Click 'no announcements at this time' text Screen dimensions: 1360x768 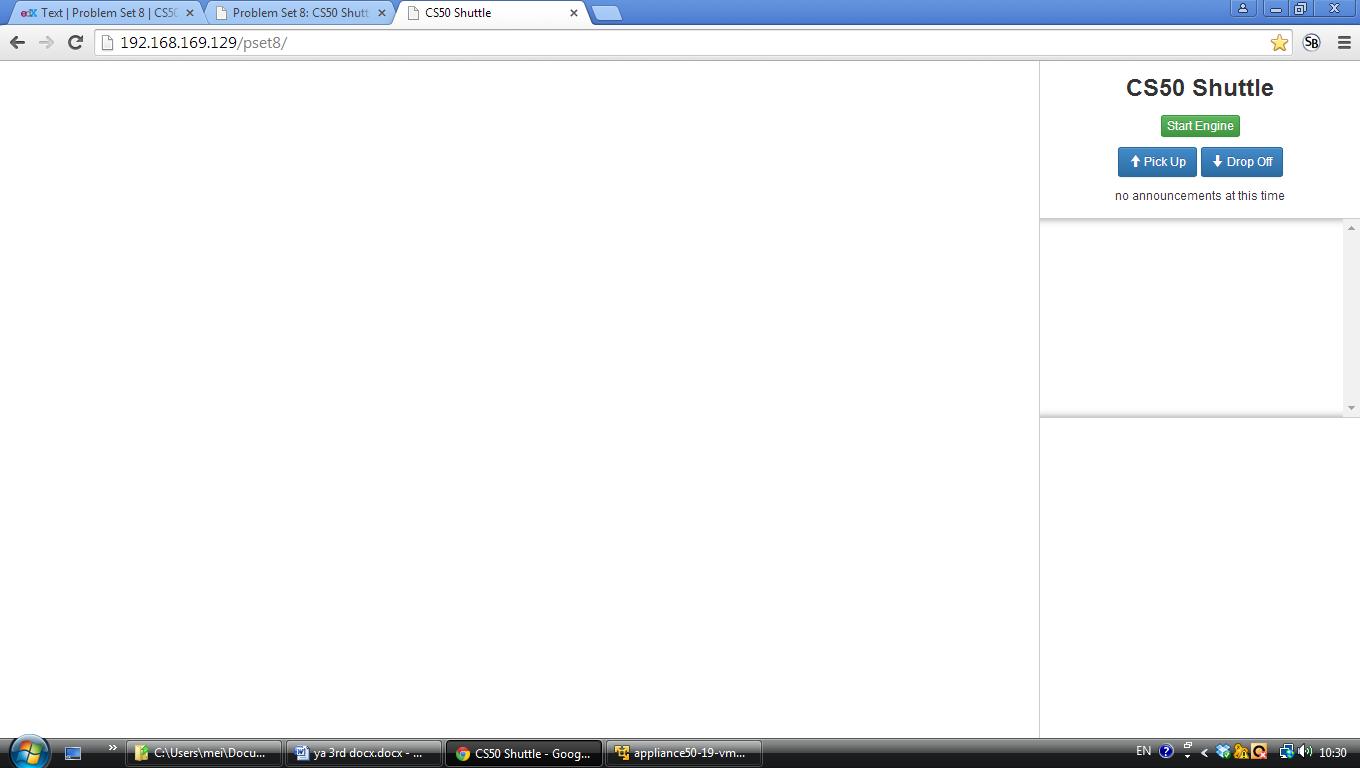tap(1200, 196)
